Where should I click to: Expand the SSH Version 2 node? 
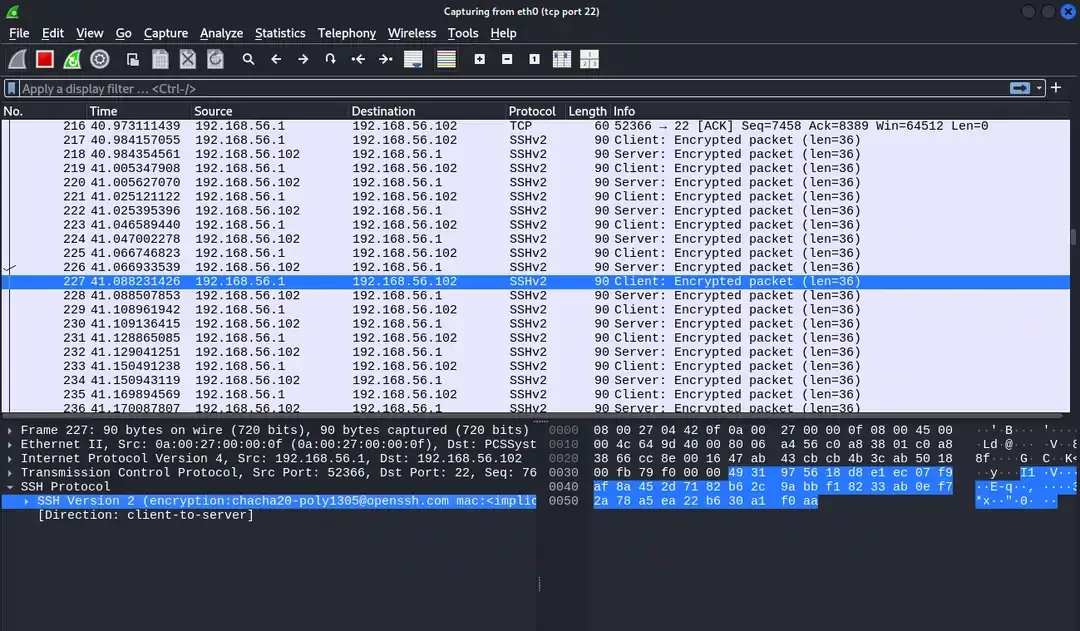(x=26, y=501)
